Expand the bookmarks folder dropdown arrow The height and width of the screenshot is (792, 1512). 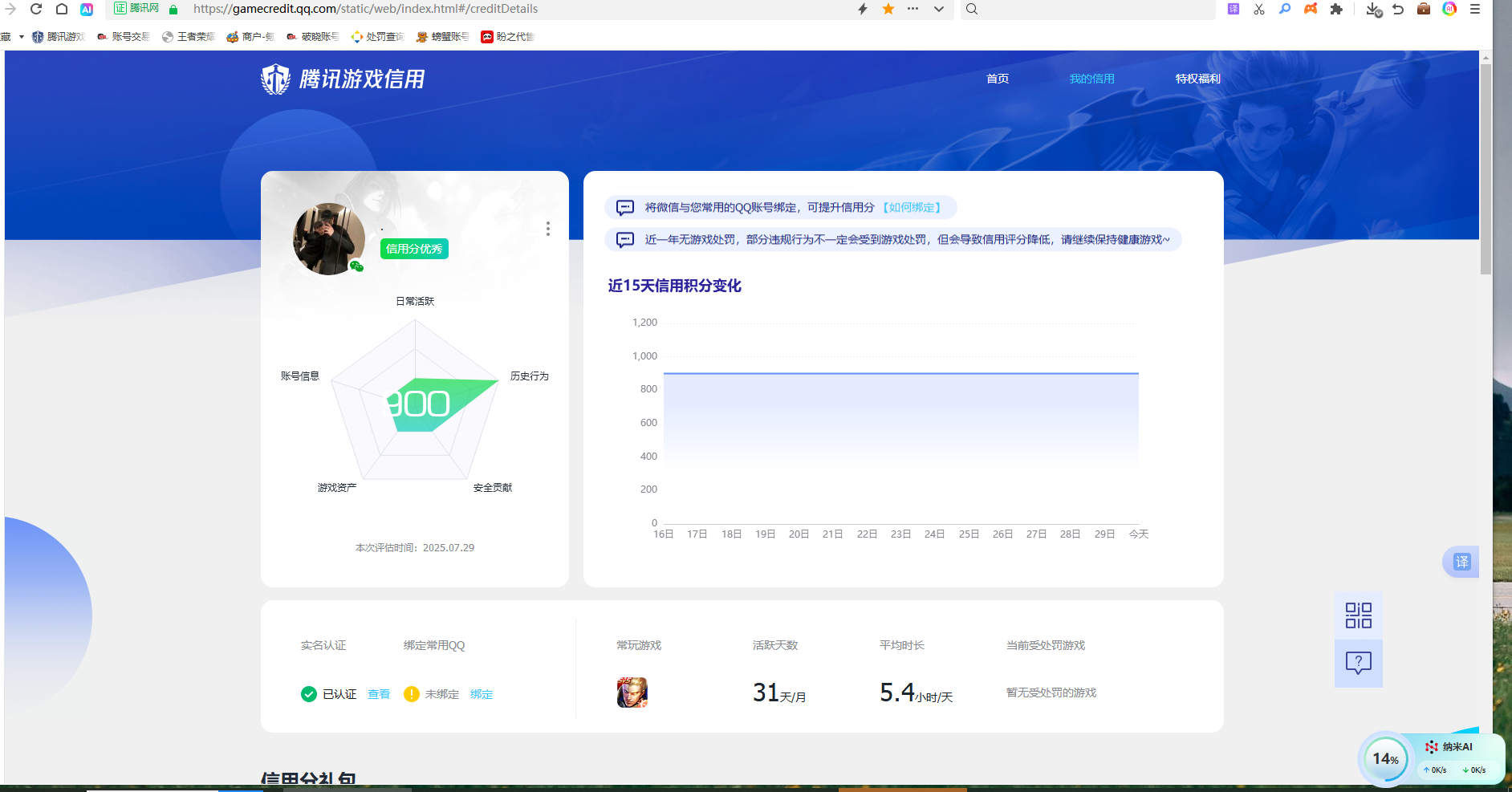(x=21, y=36)
